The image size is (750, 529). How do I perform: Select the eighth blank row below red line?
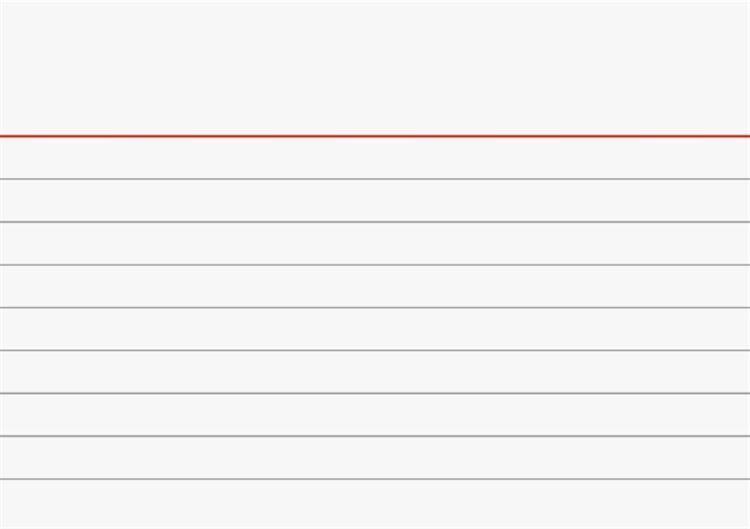[x=375, y=458]
